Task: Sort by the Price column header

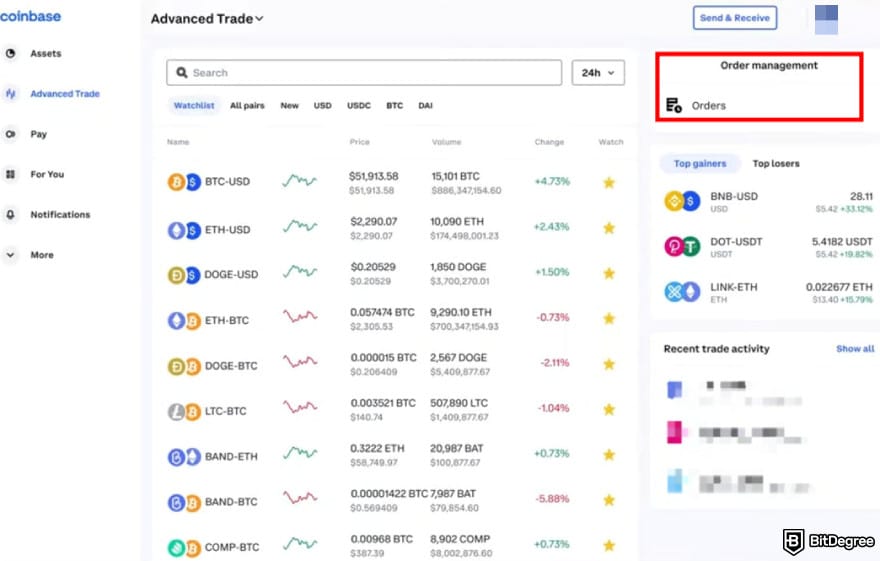Action: tap(360, 142)
